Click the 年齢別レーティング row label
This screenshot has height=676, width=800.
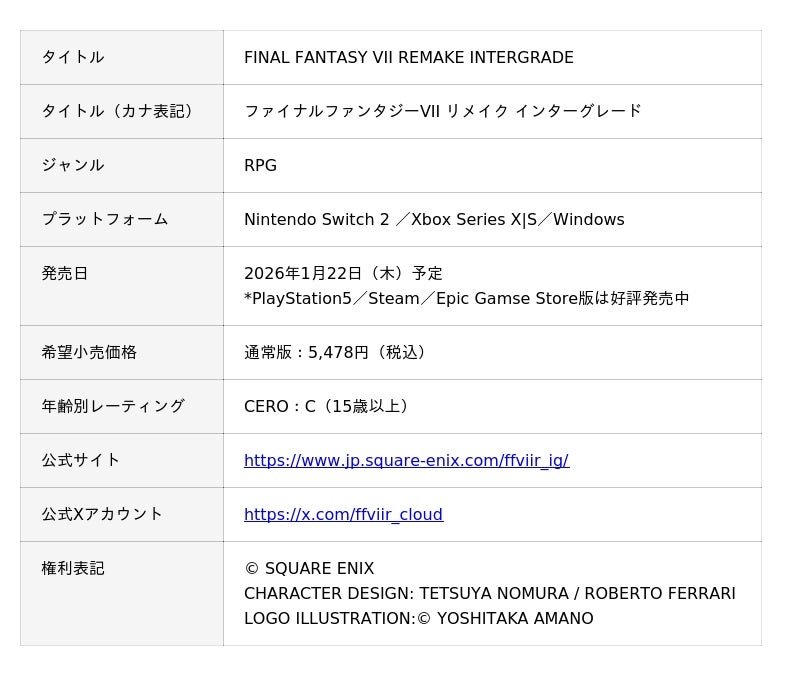coord(113,407)
